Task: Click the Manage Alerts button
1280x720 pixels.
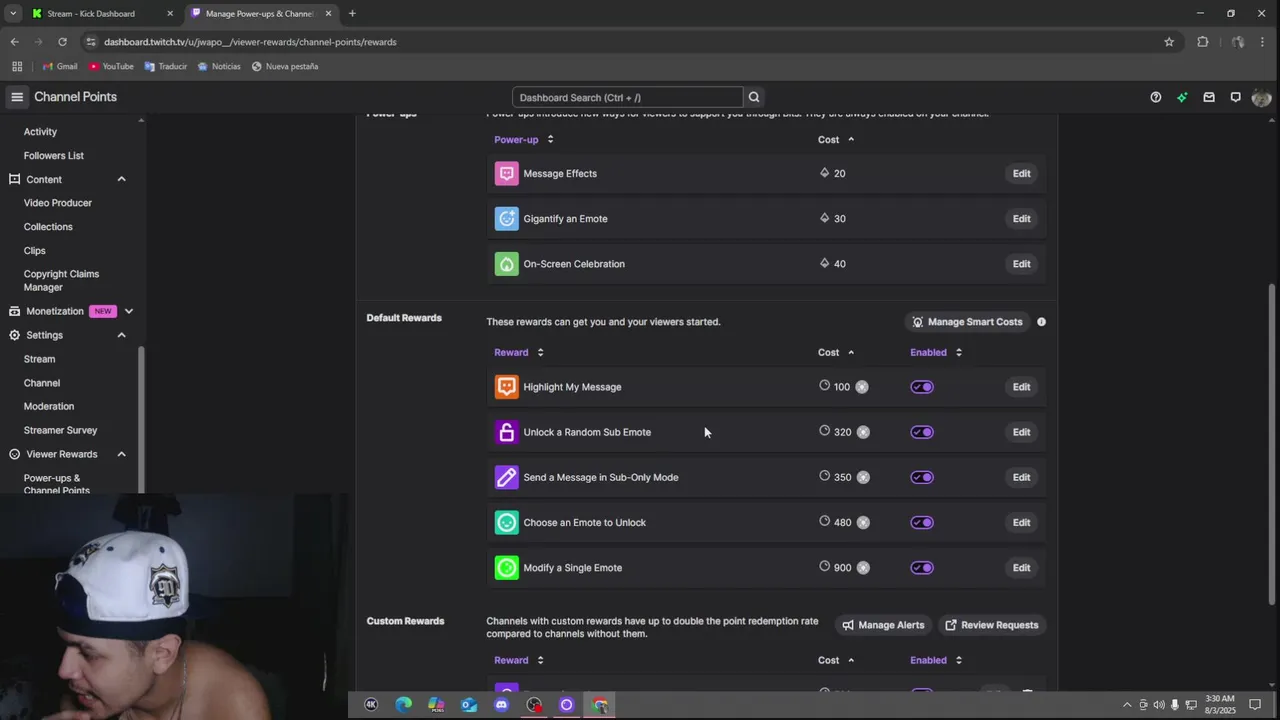Action: click(883, 625)
